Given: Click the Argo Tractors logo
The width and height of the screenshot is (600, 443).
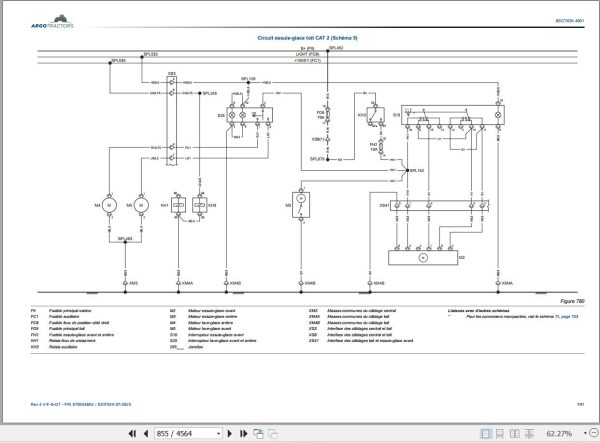Looking at the screenshot, I should tap(52, 22).
